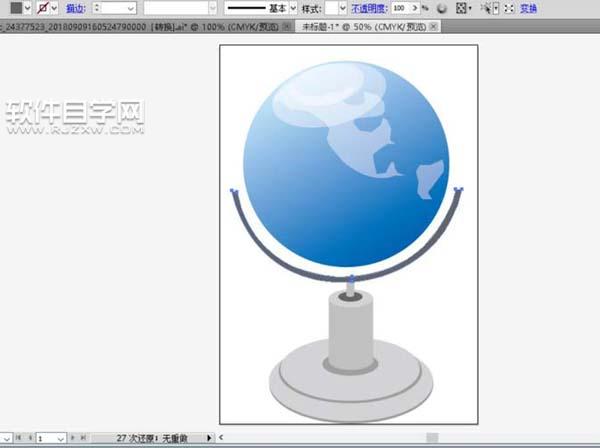Viewport: 600px width, 448px height.
Task: Click the previous artboard navigation button
Action: pos(30,438)
